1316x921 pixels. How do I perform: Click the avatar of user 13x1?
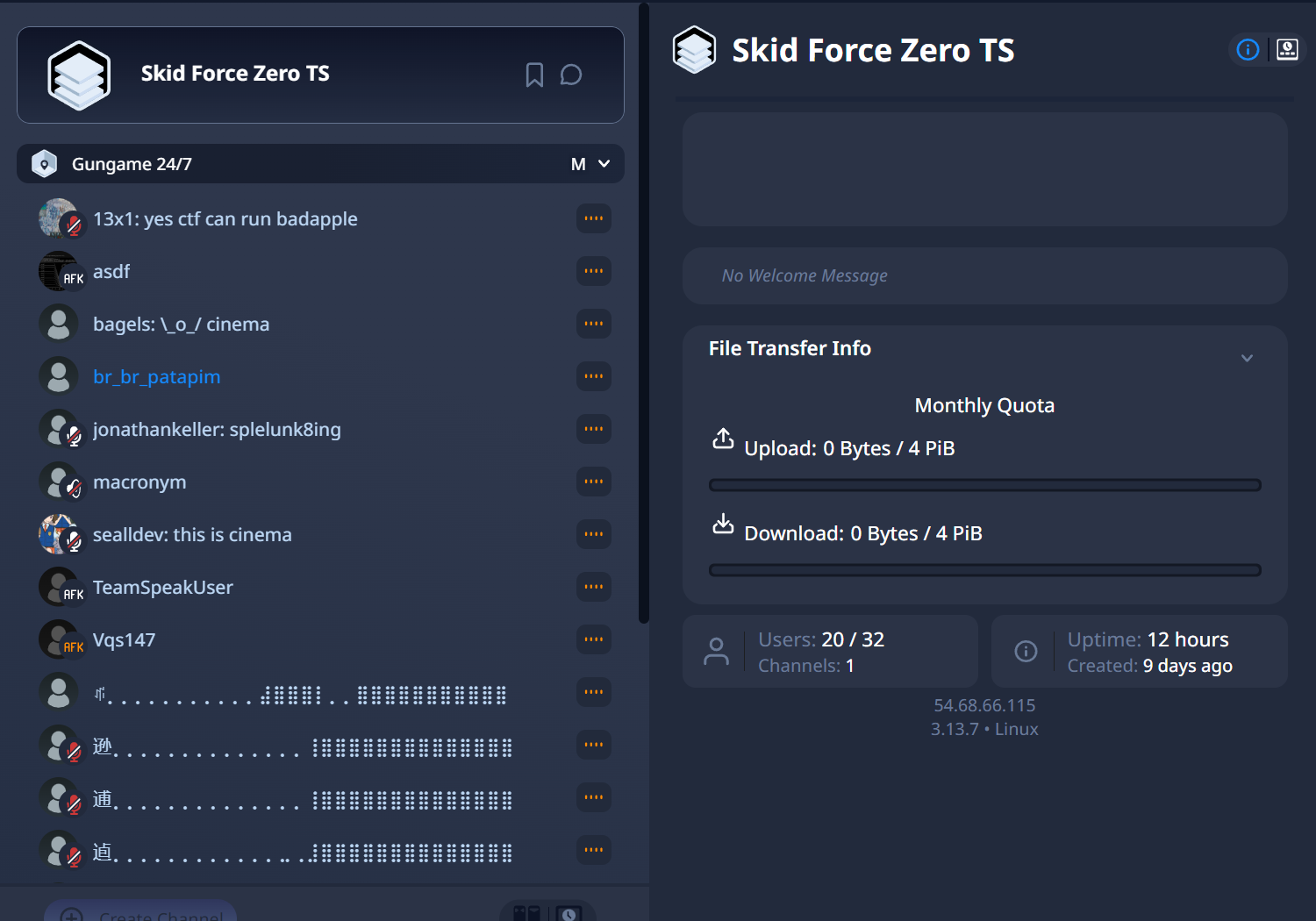point(59,218)
